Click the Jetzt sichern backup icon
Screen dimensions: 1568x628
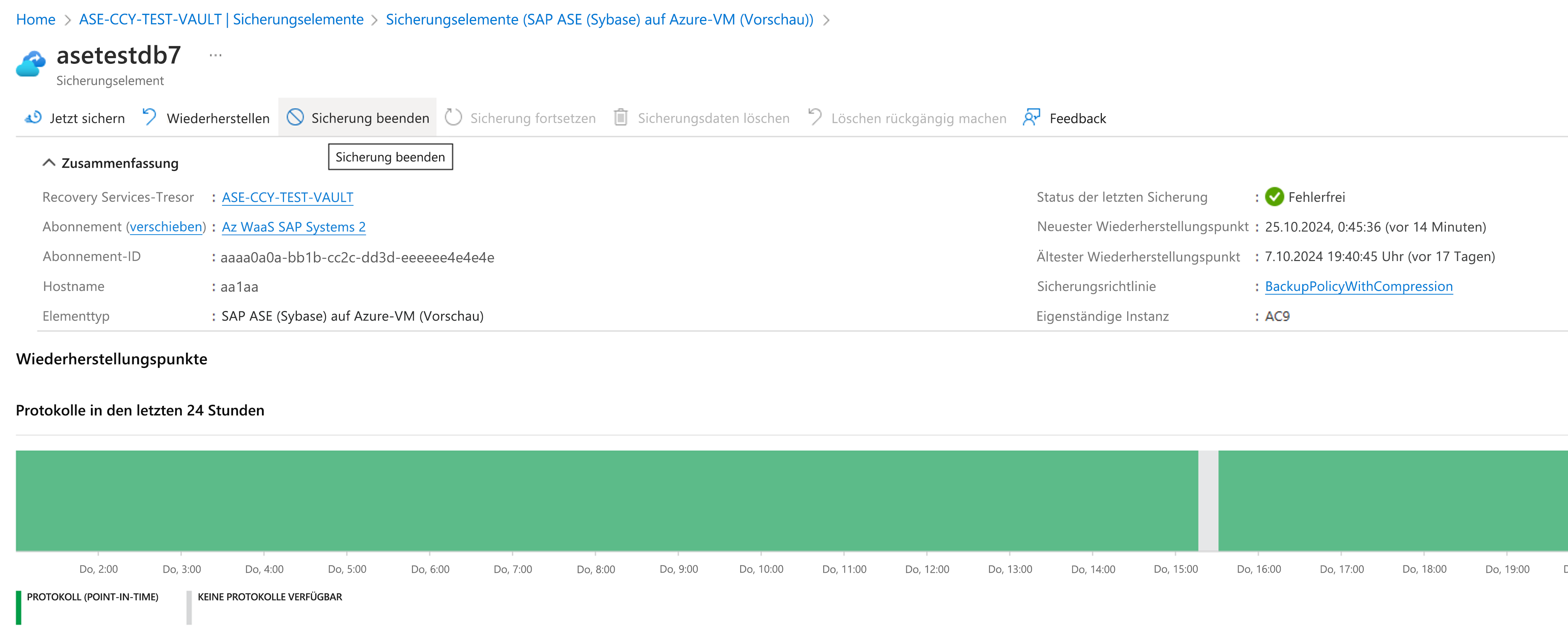(33, 118)
